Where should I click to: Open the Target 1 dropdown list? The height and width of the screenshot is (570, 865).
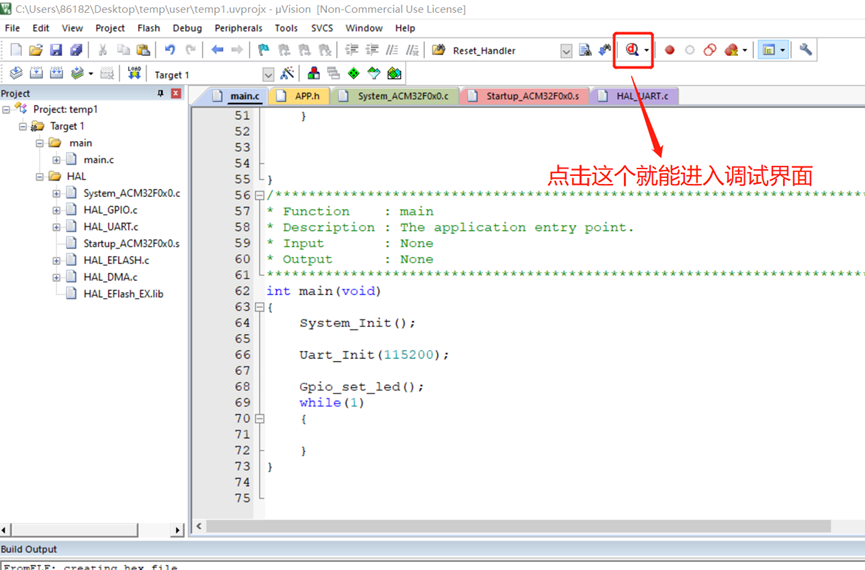(x=268, y=75)
